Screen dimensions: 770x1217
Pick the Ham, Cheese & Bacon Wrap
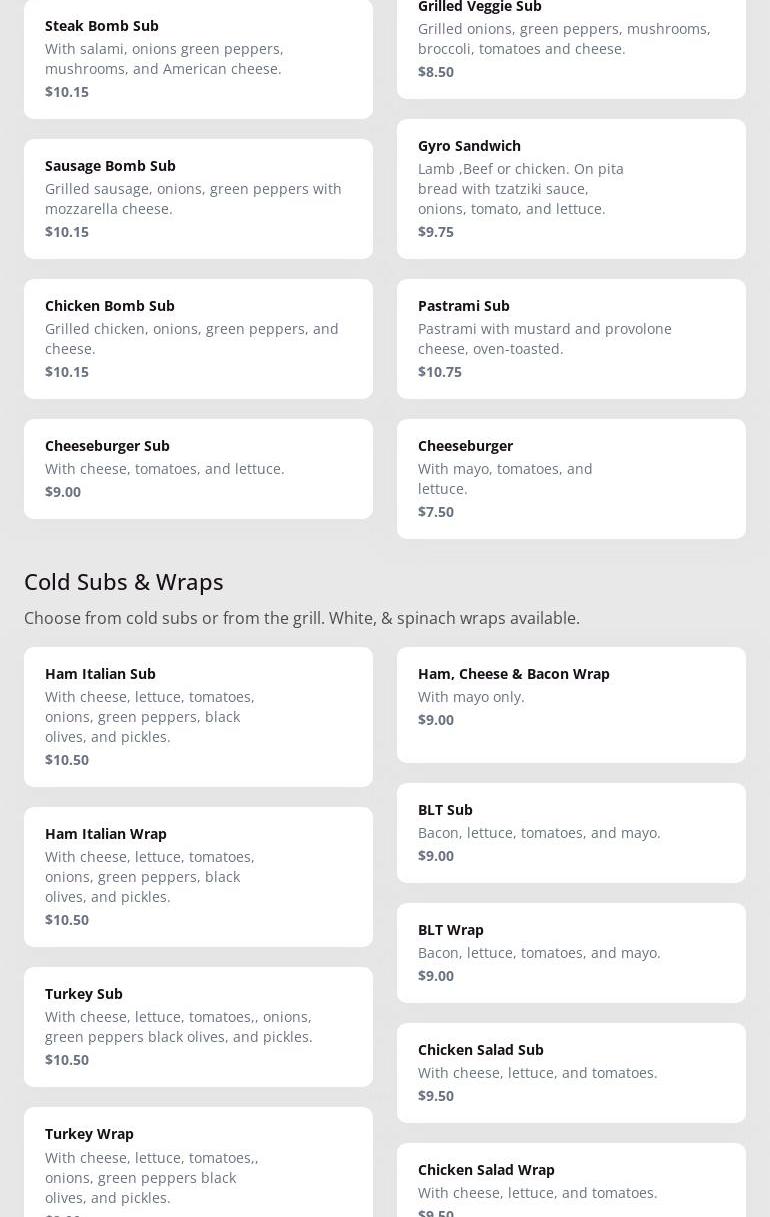point(571,705)
